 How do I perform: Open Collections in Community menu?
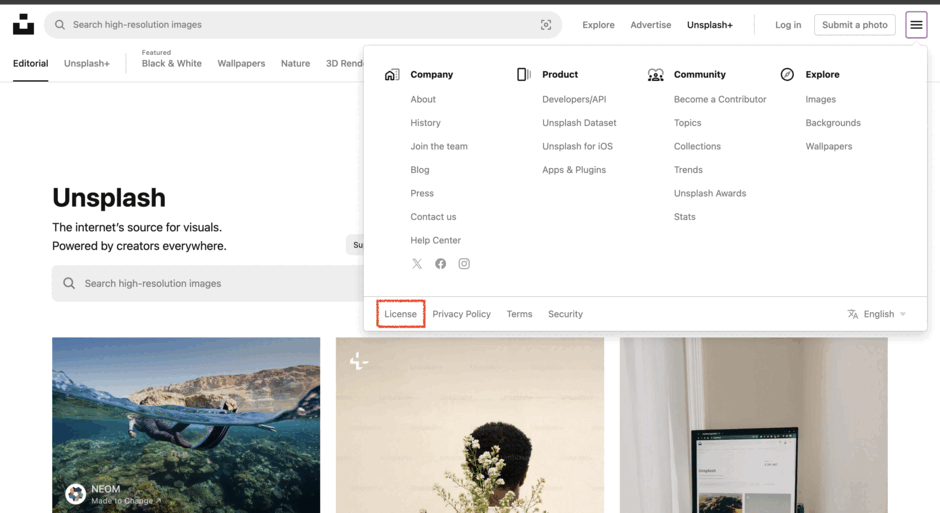(x=697, y=146)
